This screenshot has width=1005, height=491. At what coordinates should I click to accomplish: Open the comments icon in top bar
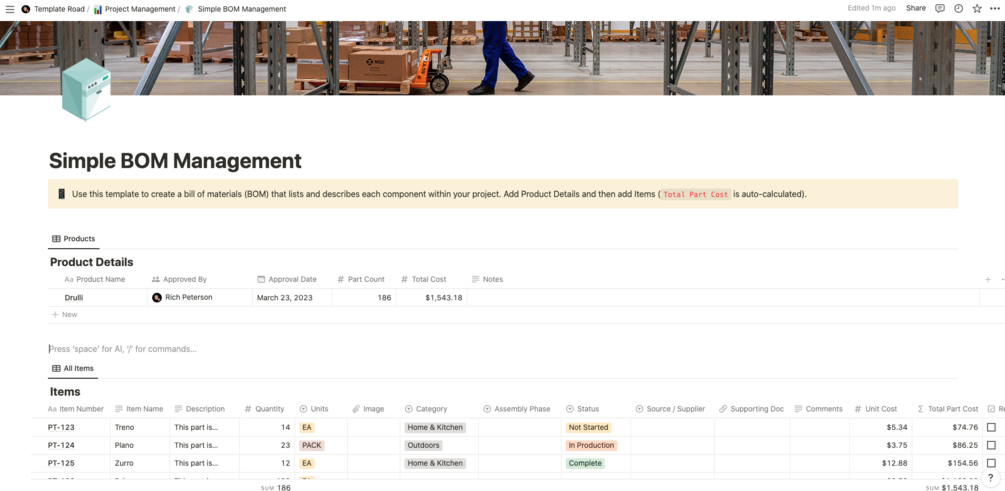click(940, 8)
